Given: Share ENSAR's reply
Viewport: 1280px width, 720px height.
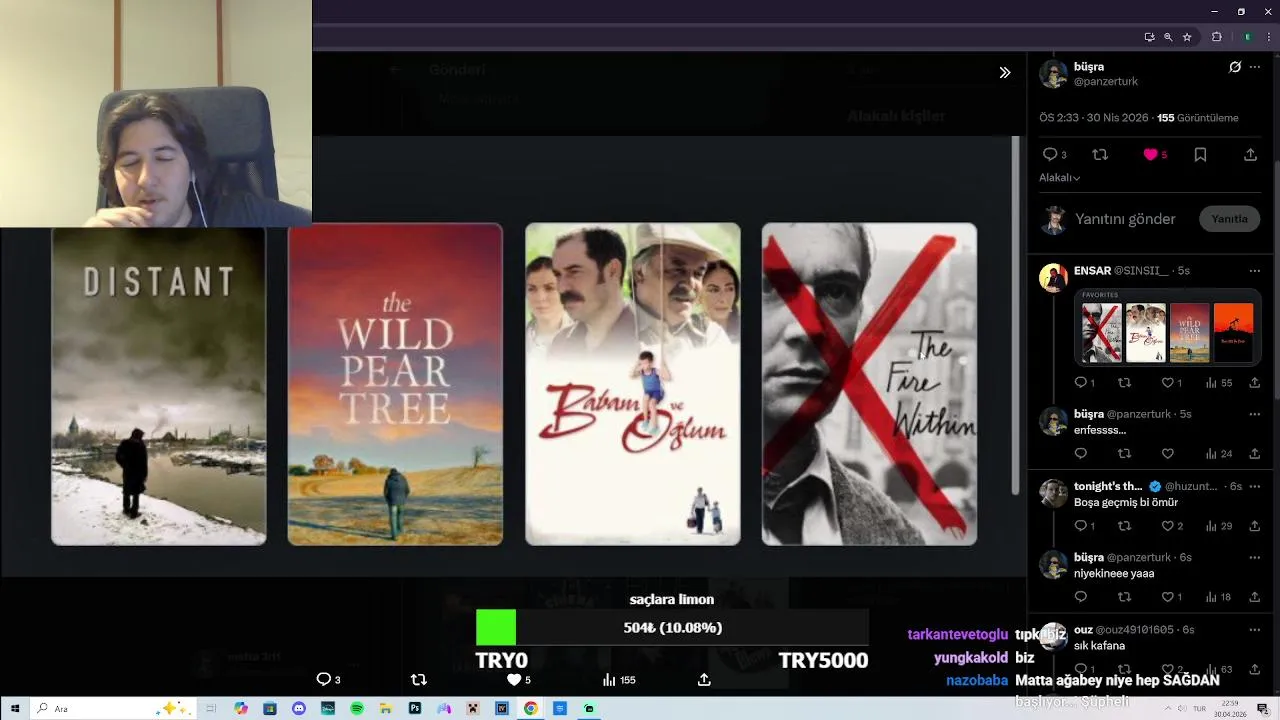Looking at the screenshot, I should pos(1254,383).
